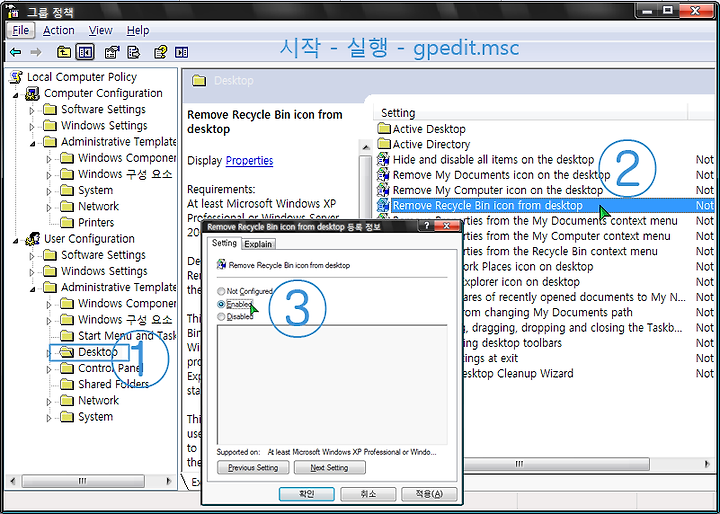720x514 pixels.
Task: Collapse the Computer Configuration node
Action: 16,95
